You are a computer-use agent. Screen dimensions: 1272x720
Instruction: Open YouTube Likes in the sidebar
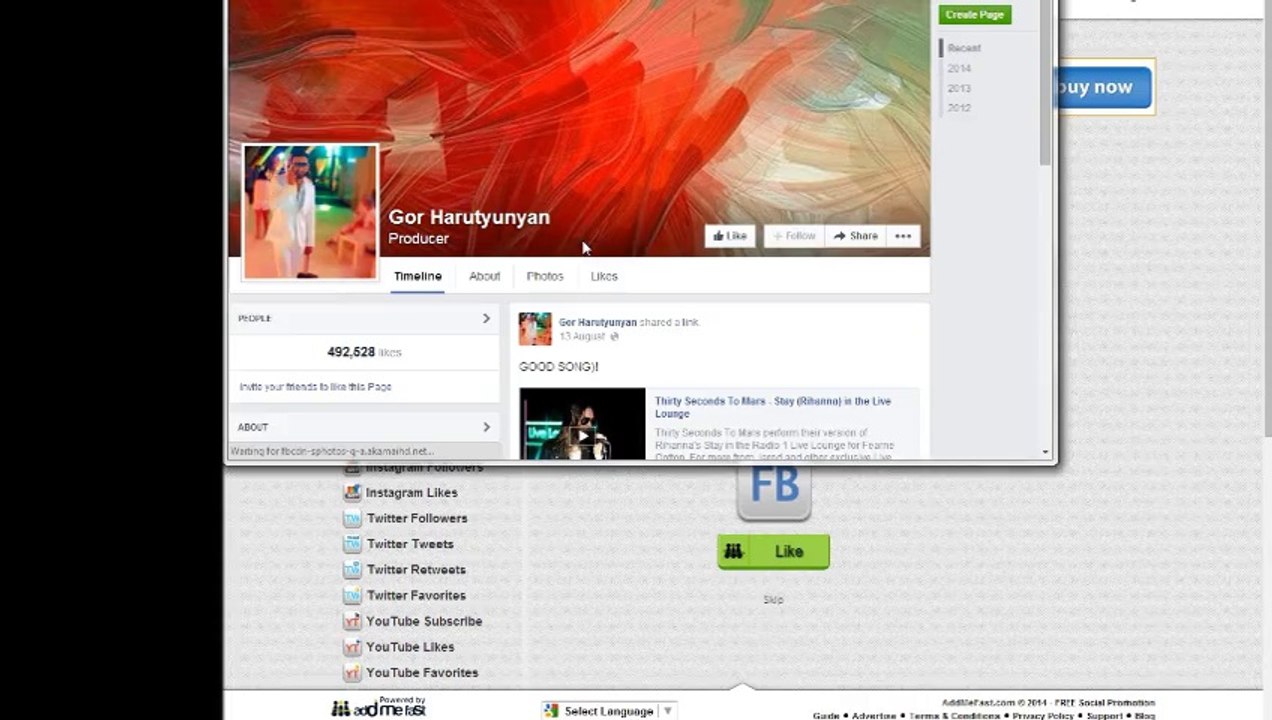tap(410, 647)
